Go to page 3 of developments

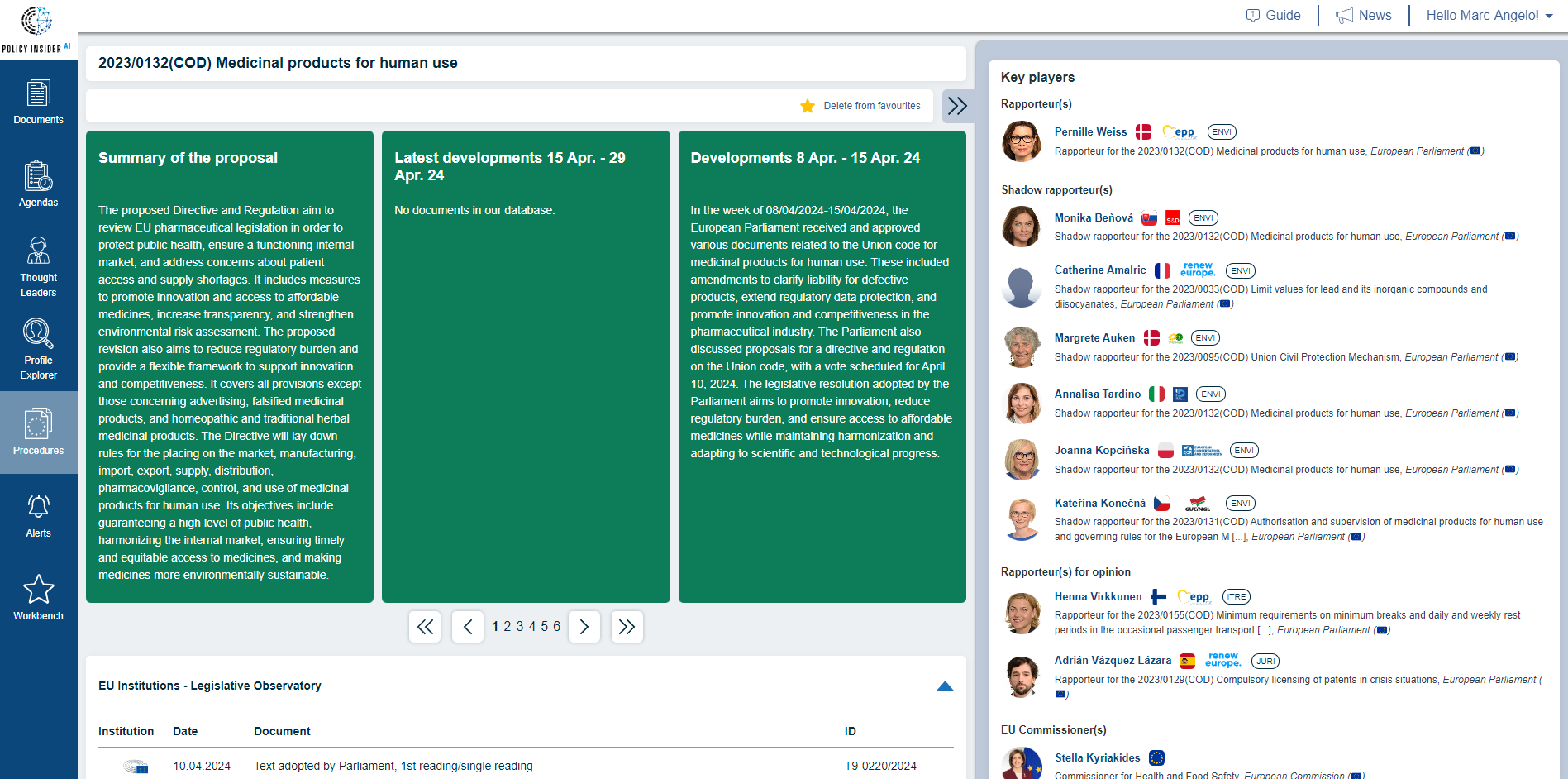[520, 627]
